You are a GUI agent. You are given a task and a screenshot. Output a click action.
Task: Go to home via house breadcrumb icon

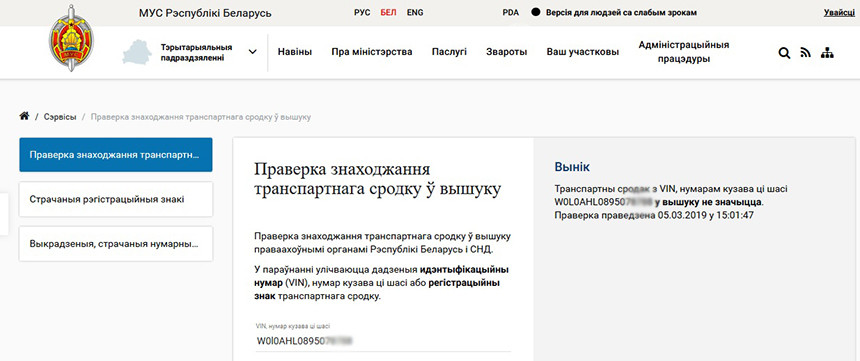pyautogui.click(x=24, y=116)
